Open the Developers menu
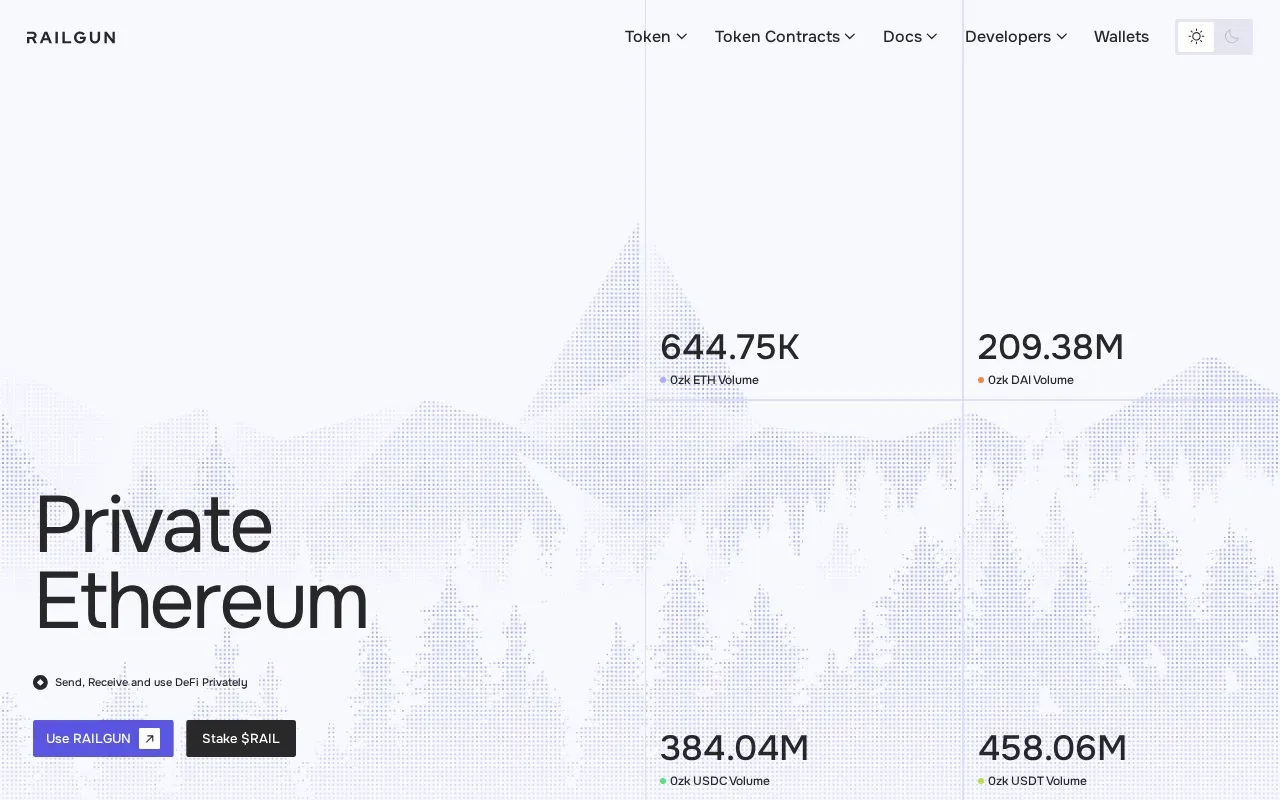Image resolution: width=1280 pixels, height=800 pixels. pyautogui.click(x=1016, y=37)
